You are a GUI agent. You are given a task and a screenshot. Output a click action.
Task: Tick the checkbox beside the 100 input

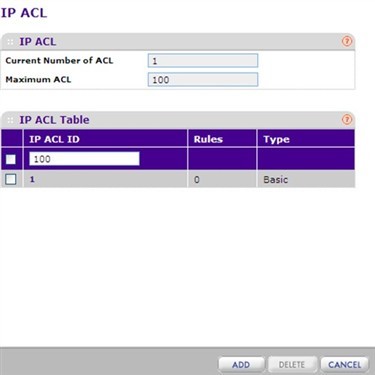click(x=11, y=159)
